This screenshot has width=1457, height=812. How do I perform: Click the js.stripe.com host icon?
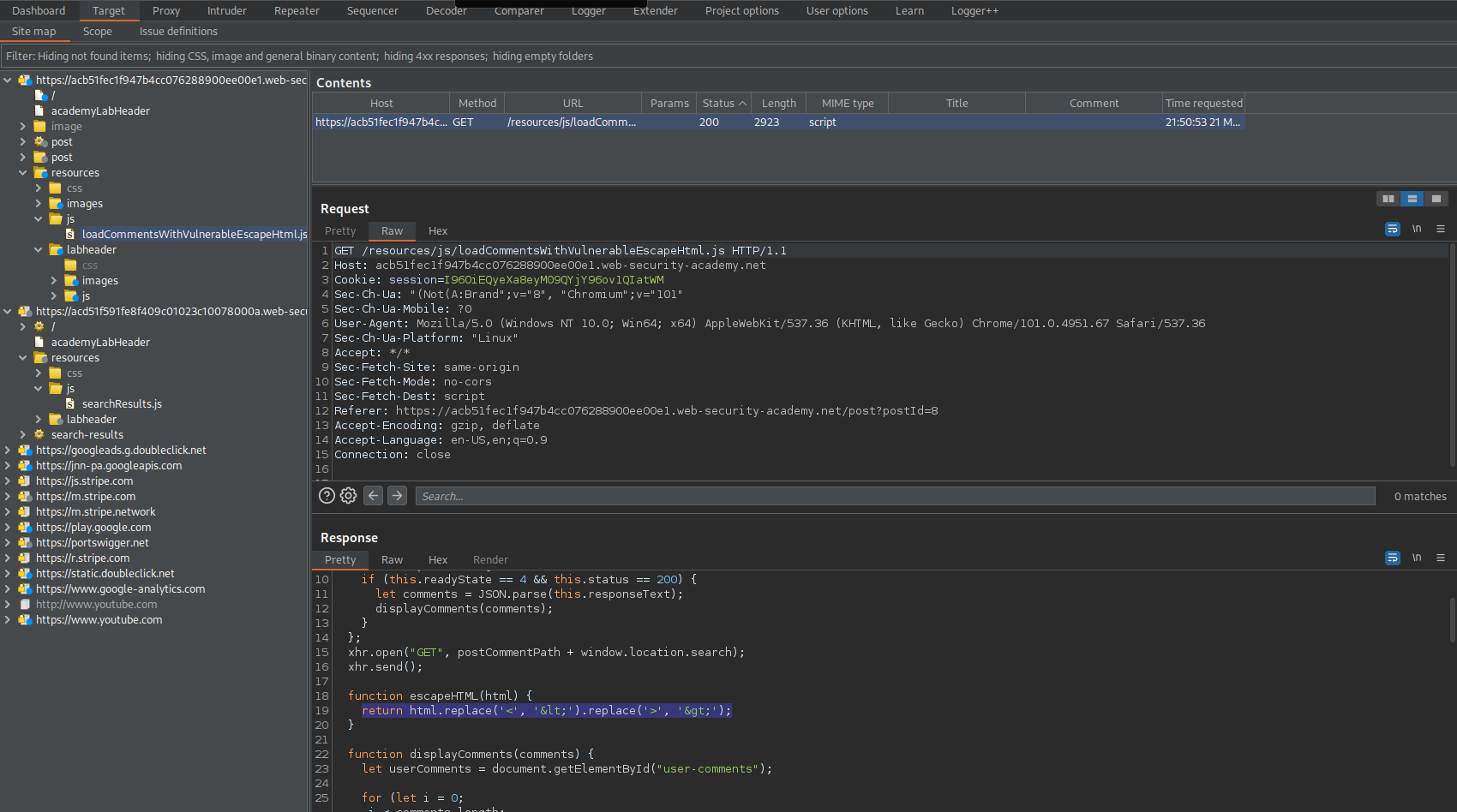[25, 481]
